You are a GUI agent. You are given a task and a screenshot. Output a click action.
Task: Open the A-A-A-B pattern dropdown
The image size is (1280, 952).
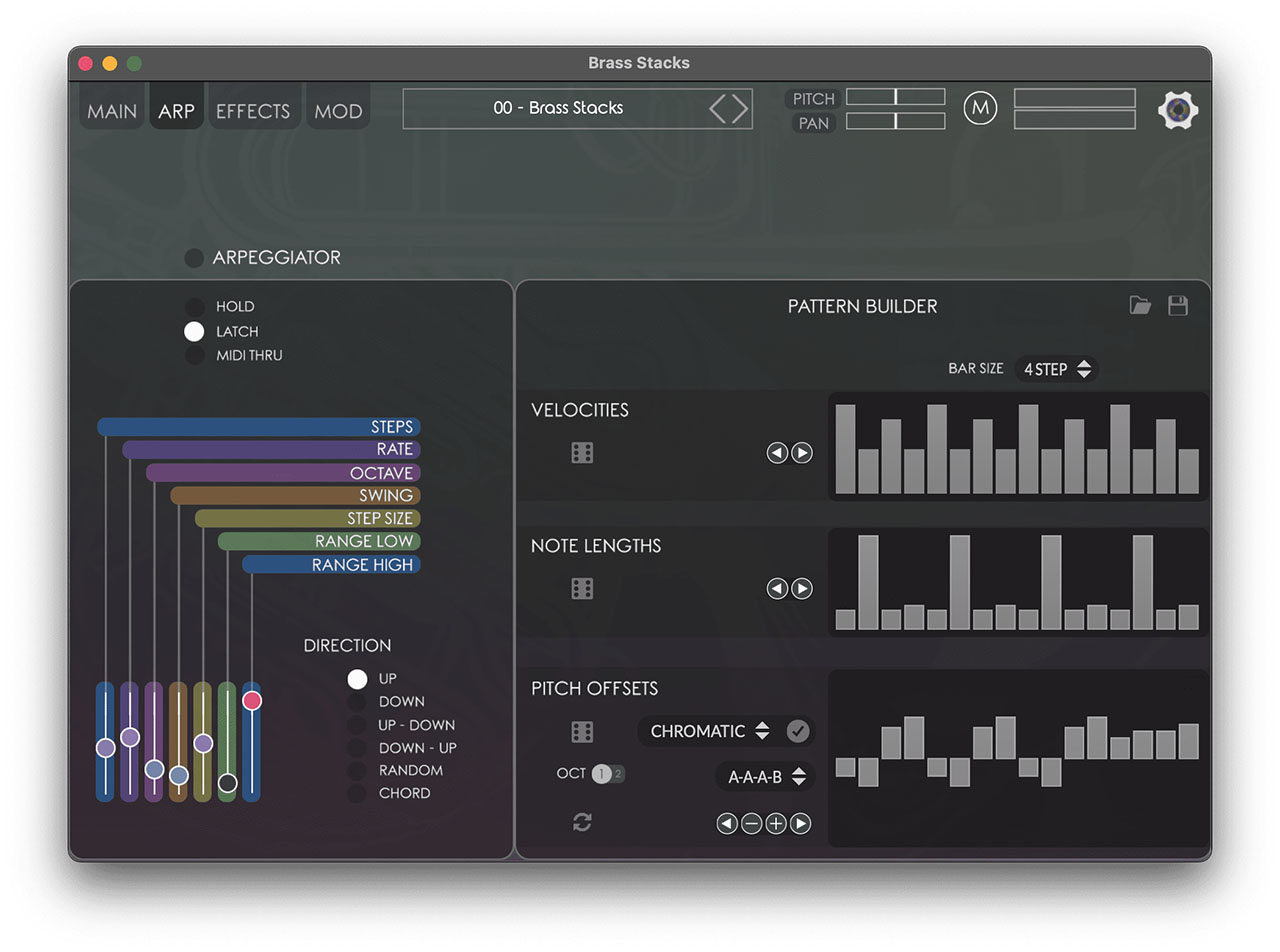tap(765, 776)
